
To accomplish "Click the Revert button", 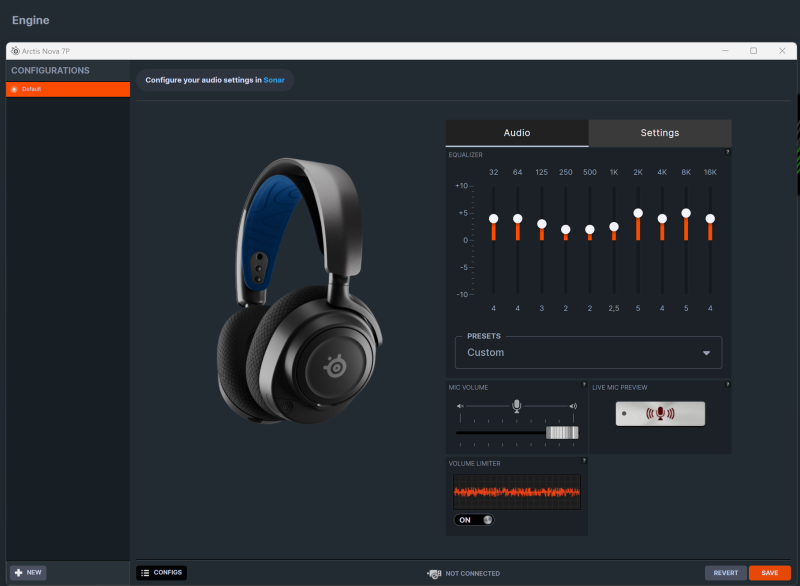I will (726, 573).
